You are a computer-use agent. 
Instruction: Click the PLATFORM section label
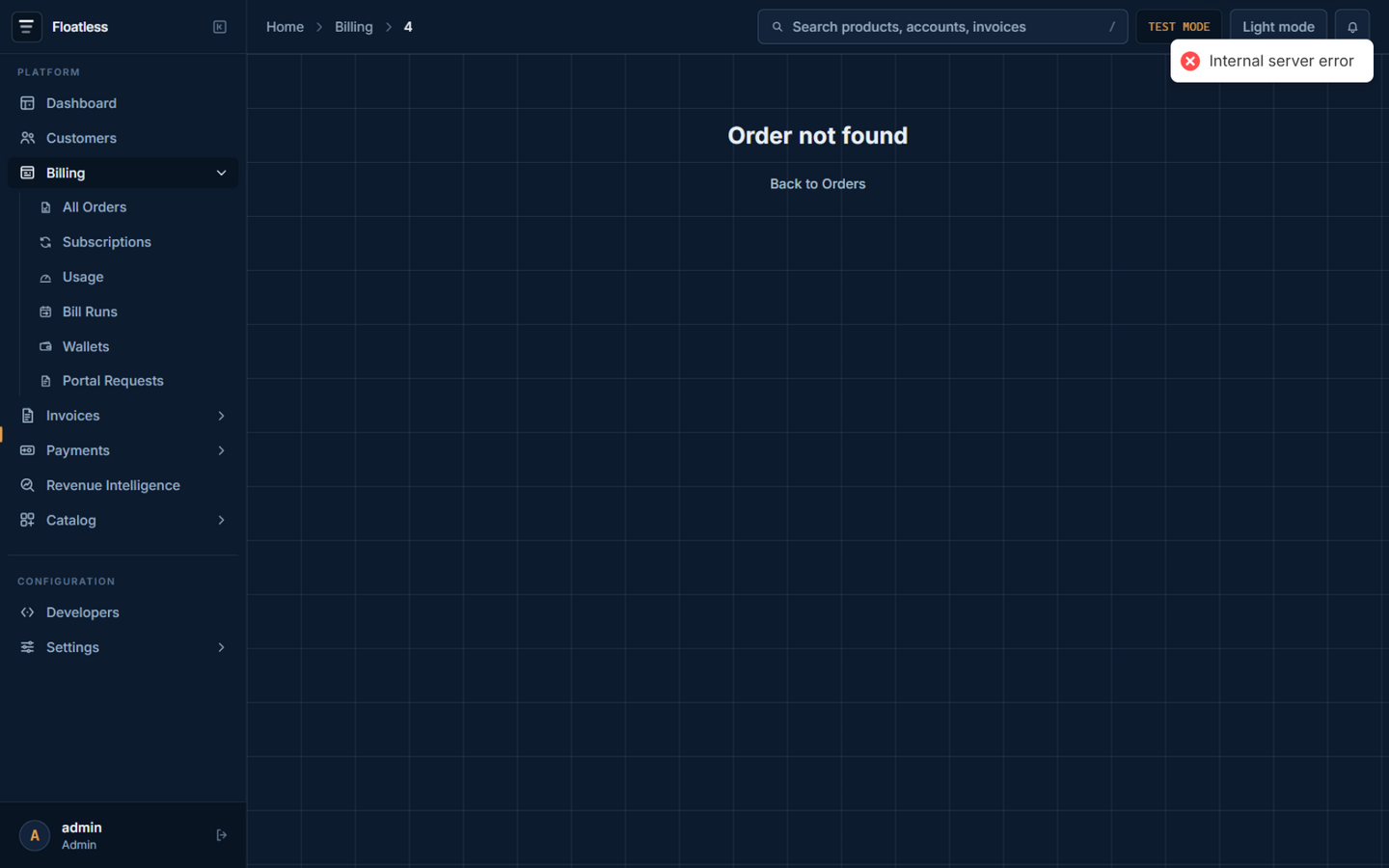coord(48,72)
